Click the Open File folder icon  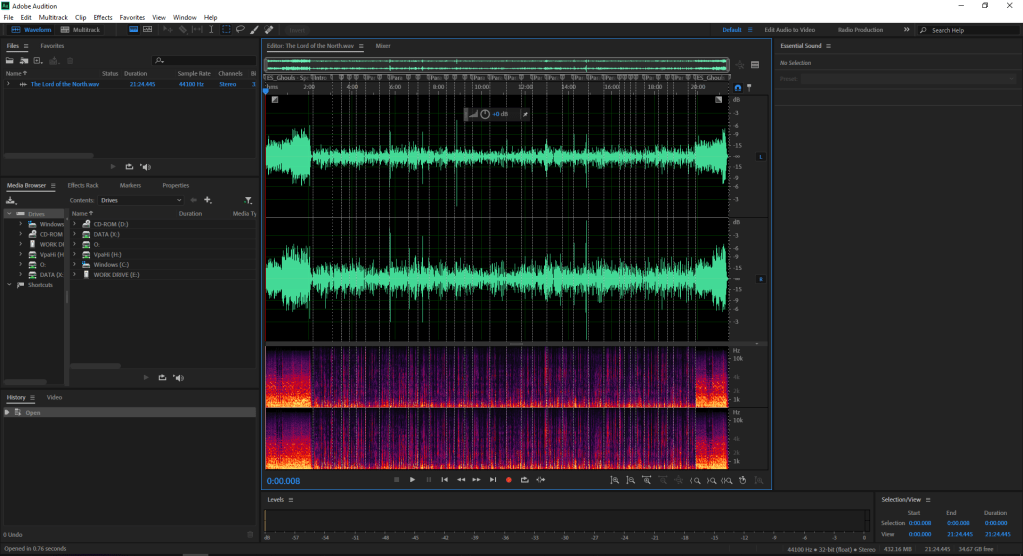[x=10, y=61]
